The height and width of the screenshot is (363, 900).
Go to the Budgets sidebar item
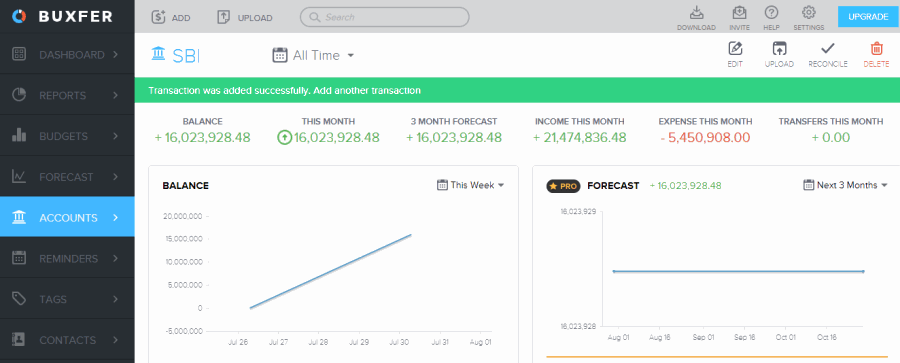click(67, 136)
